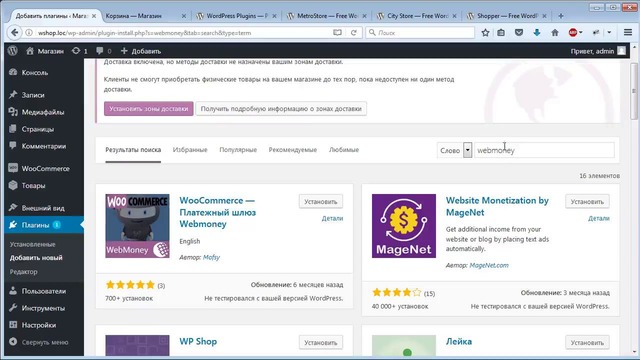
Task: Open the bookmarks list clipboard icon
Action: [x=501, y=33]
